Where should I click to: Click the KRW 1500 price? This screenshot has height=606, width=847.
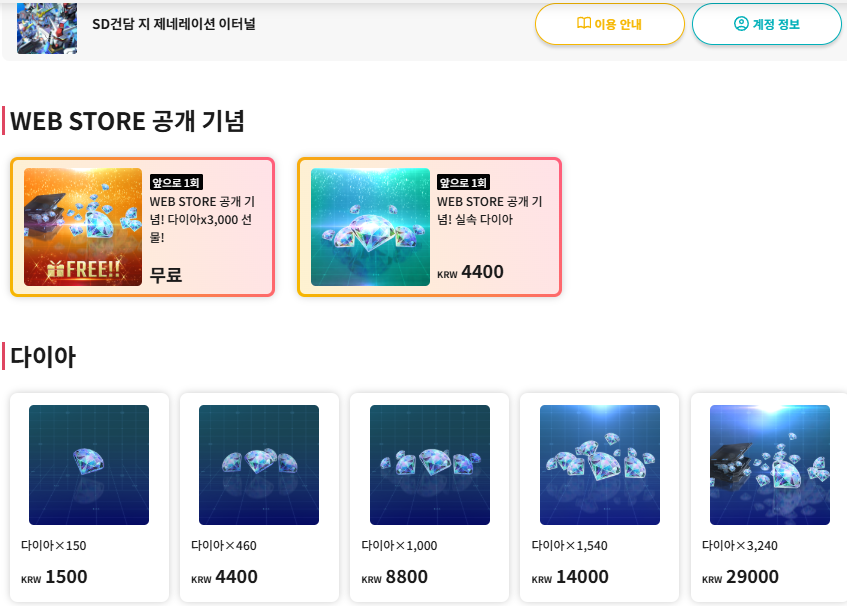coord(55,577)
